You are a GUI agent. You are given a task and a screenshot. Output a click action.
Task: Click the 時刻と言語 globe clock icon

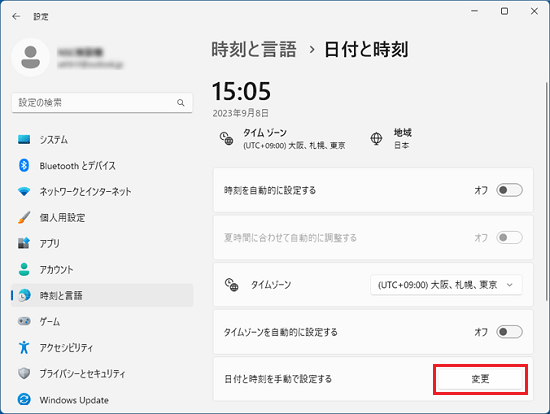24,295
